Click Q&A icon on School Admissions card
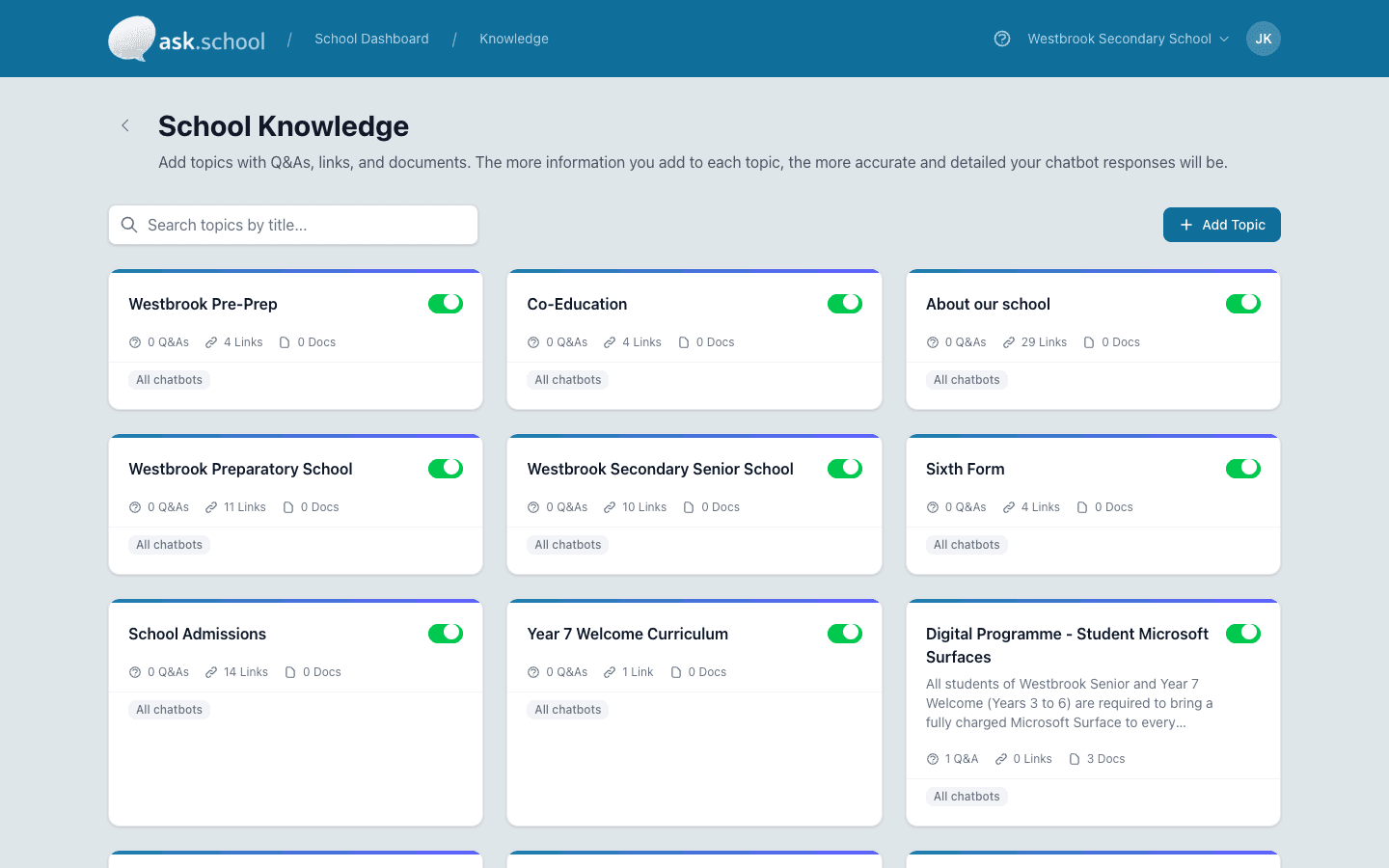 tap(135, 672)
